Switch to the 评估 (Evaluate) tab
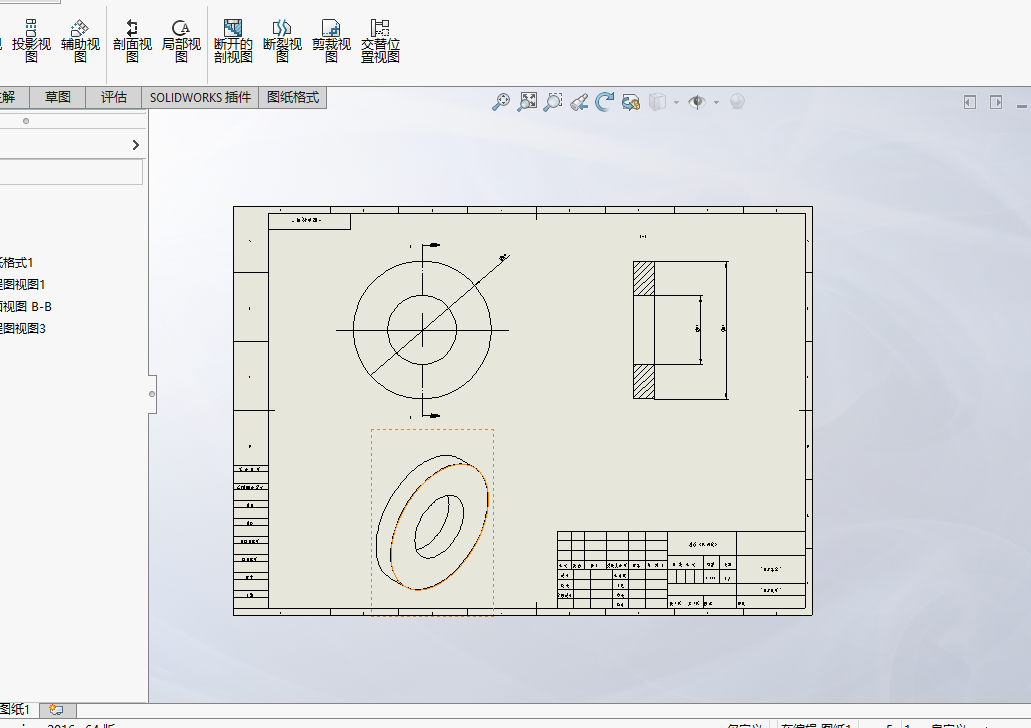Screen dimensions: 1031x728 [114, 97]
